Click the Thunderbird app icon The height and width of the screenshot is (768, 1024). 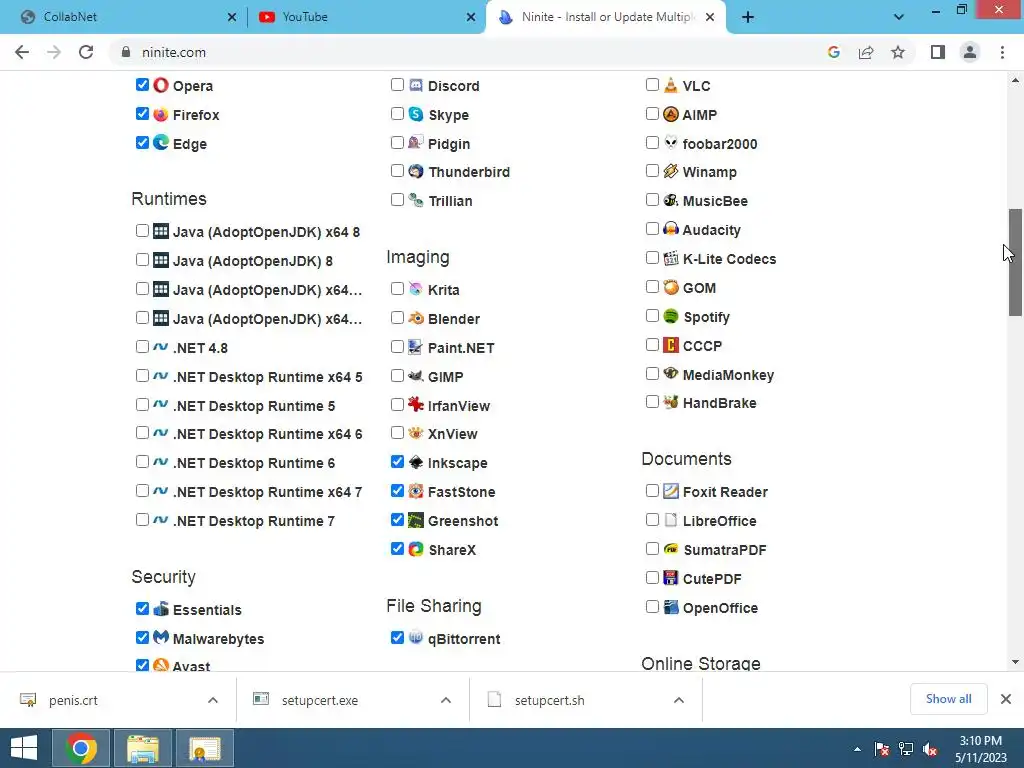416,171
